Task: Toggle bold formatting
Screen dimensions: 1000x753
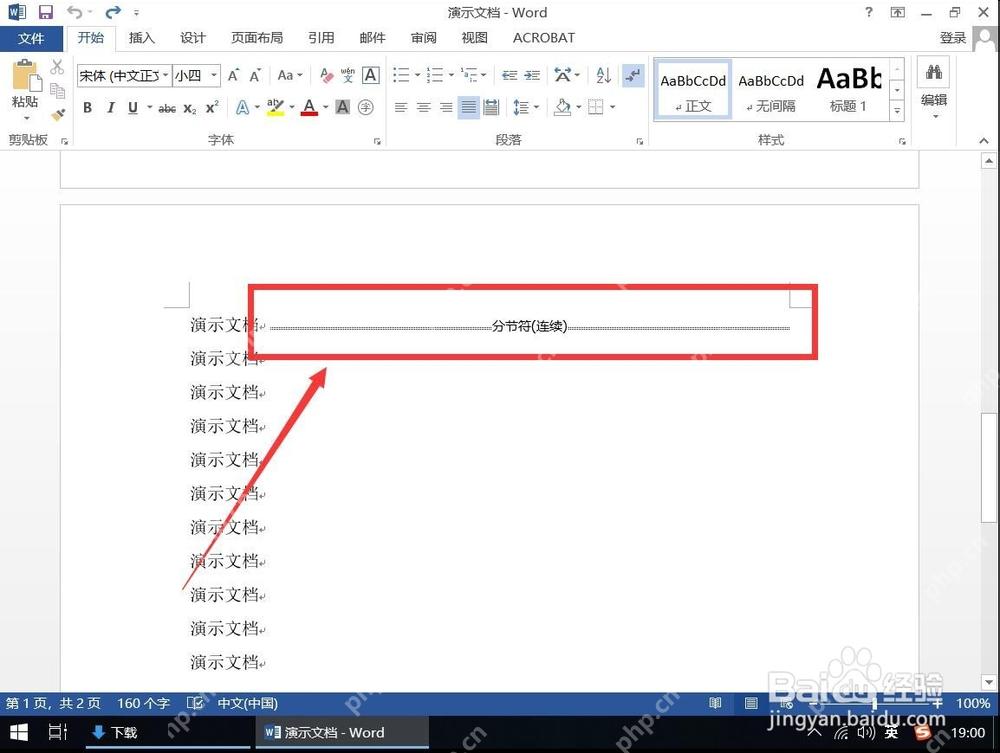Action: 87,108
